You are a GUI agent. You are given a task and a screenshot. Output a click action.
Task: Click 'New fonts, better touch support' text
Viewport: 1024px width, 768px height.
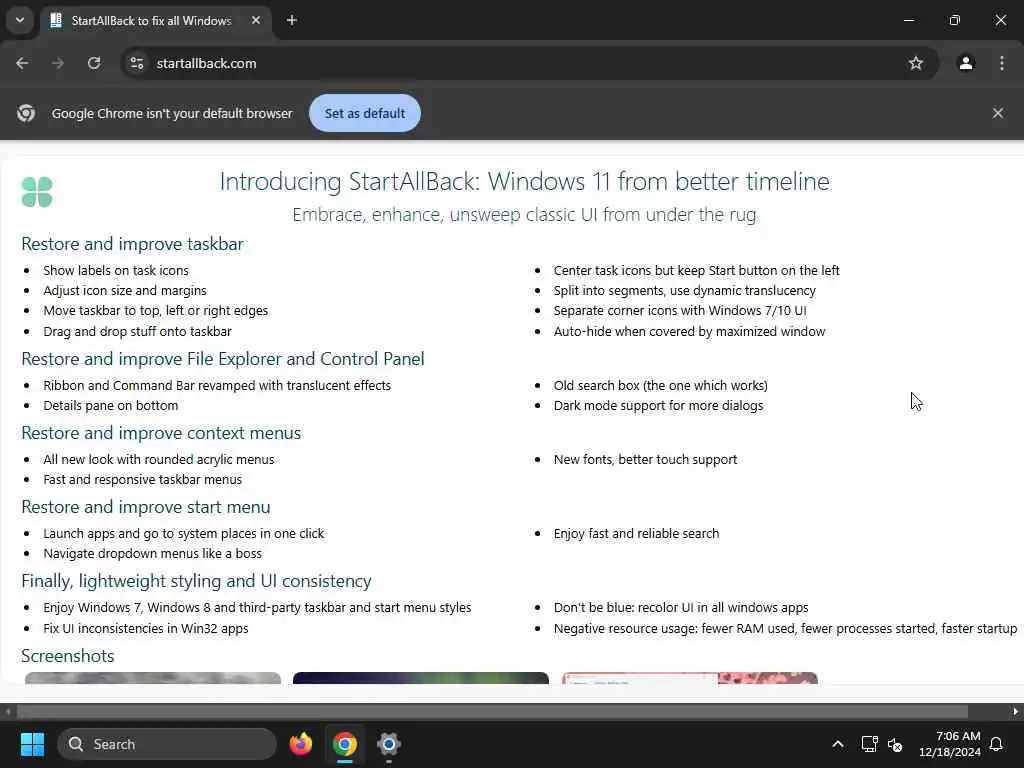click(x=645, y=460)
